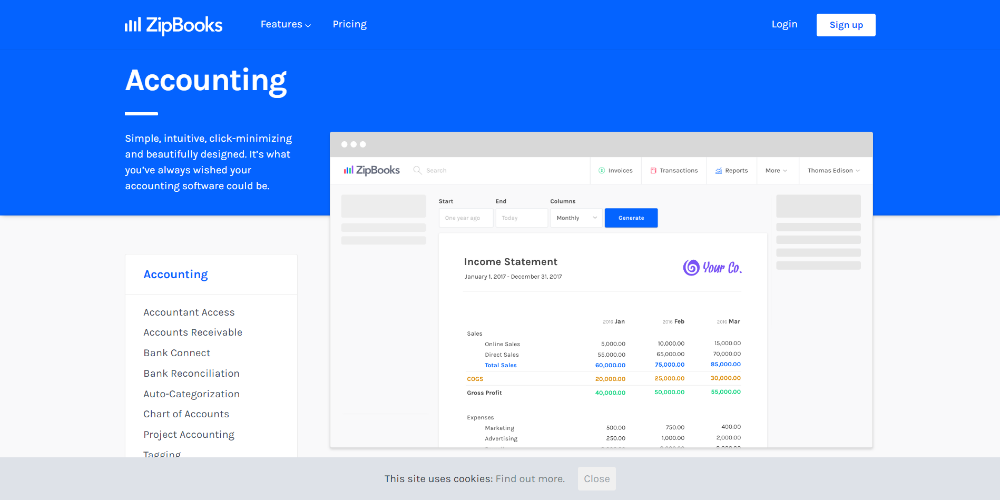Click the ZipBooks logo in header
The width and height of the screenshot is (1000, 500).
(x=173, y=25)
